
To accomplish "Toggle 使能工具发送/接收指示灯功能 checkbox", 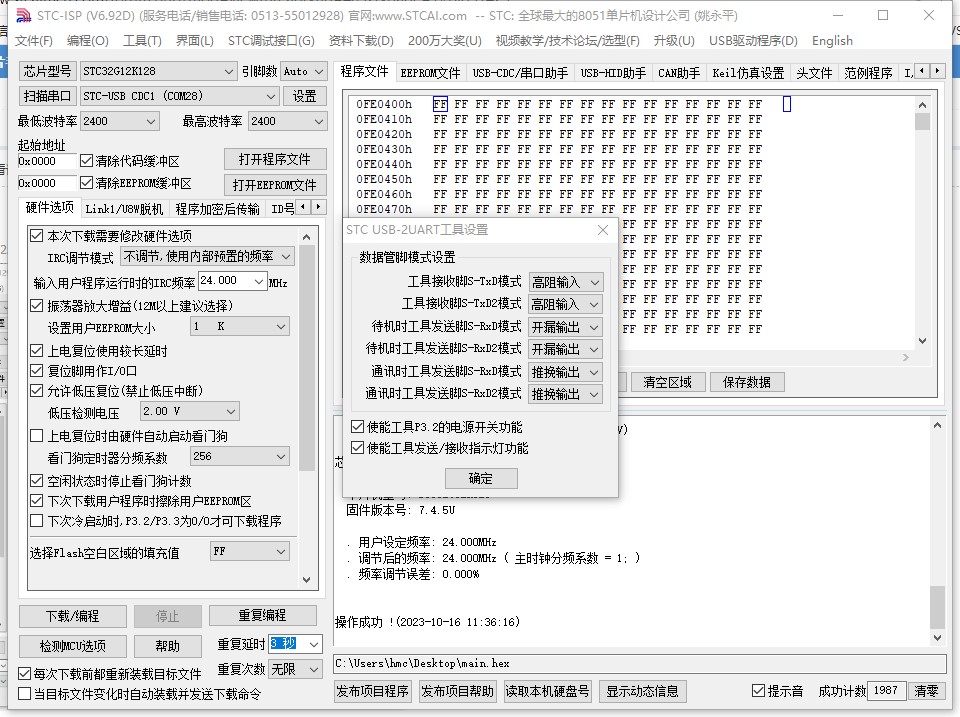I will click(358, 448).
